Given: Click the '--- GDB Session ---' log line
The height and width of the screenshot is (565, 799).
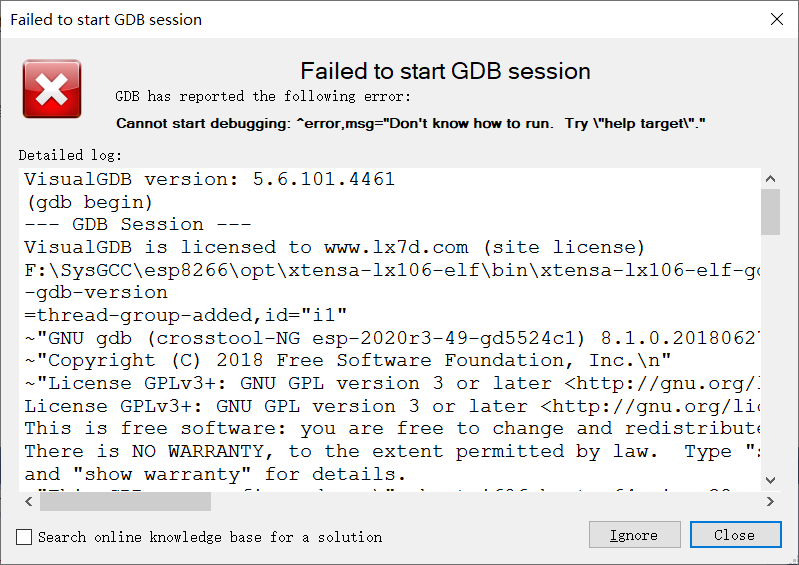Looking at the screenshot, I should [138, 224].
